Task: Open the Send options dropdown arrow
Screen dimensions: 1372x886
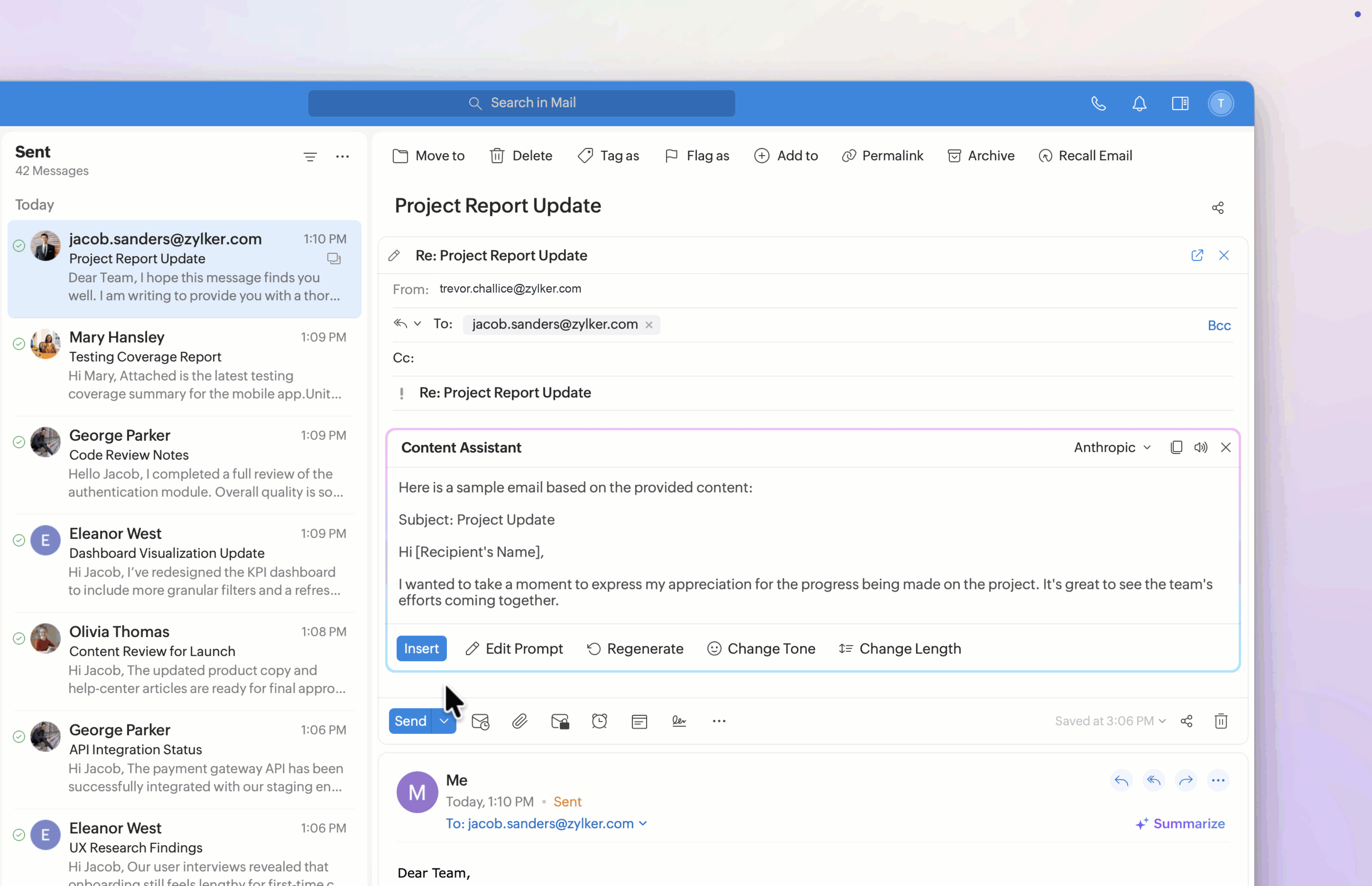Action: pyautogui.click(x=444, y=721)
